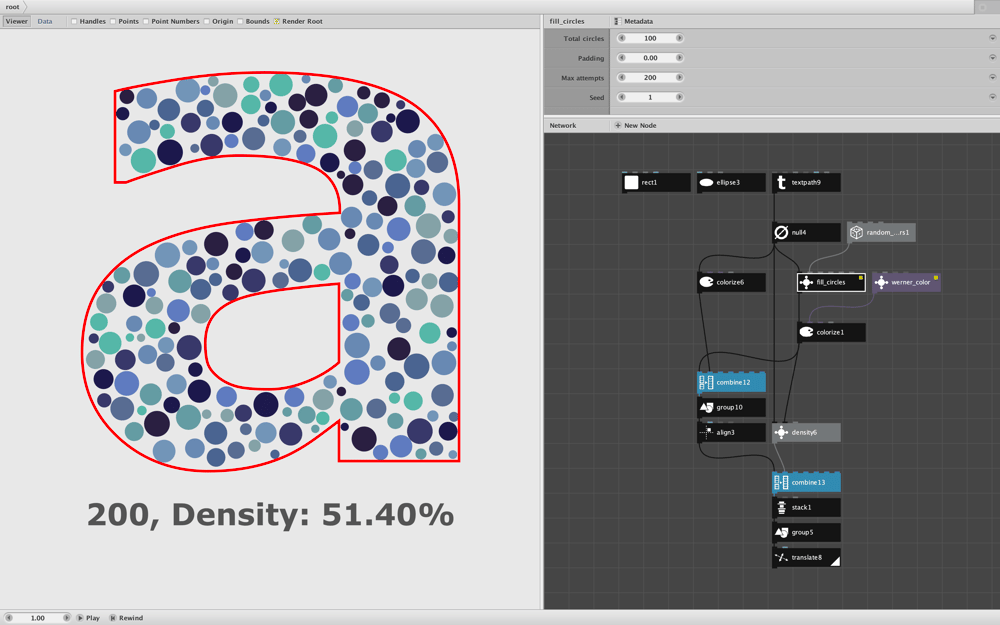Click the Play button
Image resolution: width=1000 pixels, height=625 pixels.
point(88,618)
